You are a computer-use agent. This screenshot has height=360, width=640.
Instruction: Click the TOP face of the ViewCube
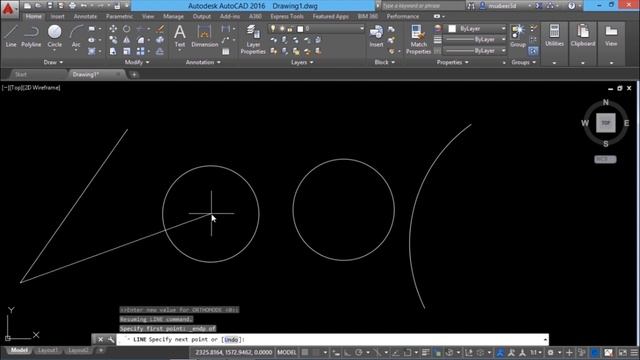(x=605, y=123)
